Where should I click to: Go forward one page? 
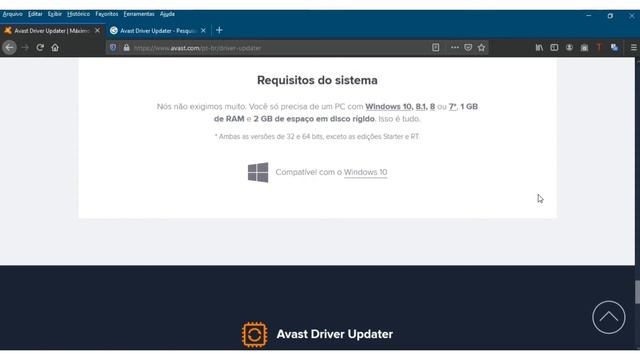tap(25, 48)
